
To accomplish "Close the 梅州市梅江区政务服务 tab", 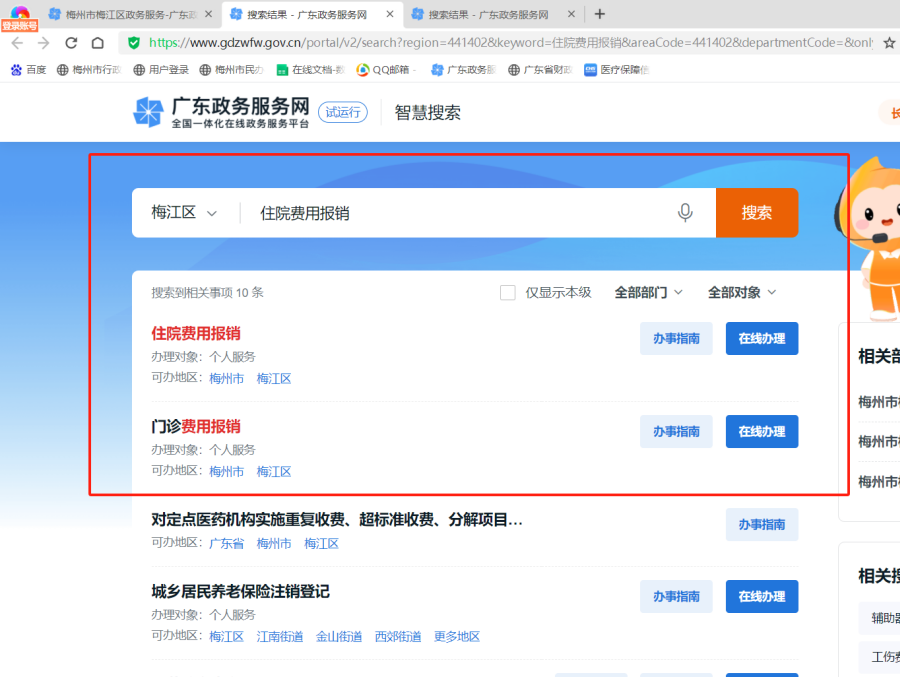I will [x=208, y=14].
